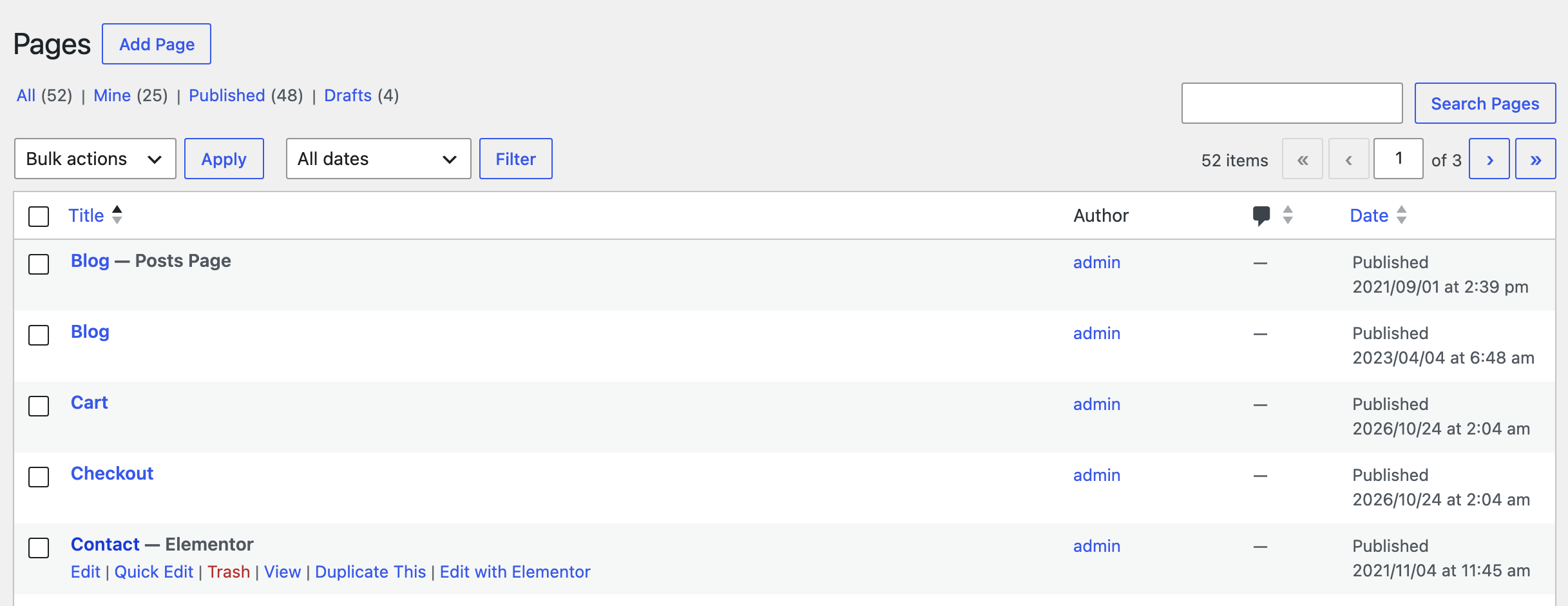Image resolution: width=1568 pixels, height=606 pixels.
Task: Expand the All dates dropdown
Action: (379, 159)
